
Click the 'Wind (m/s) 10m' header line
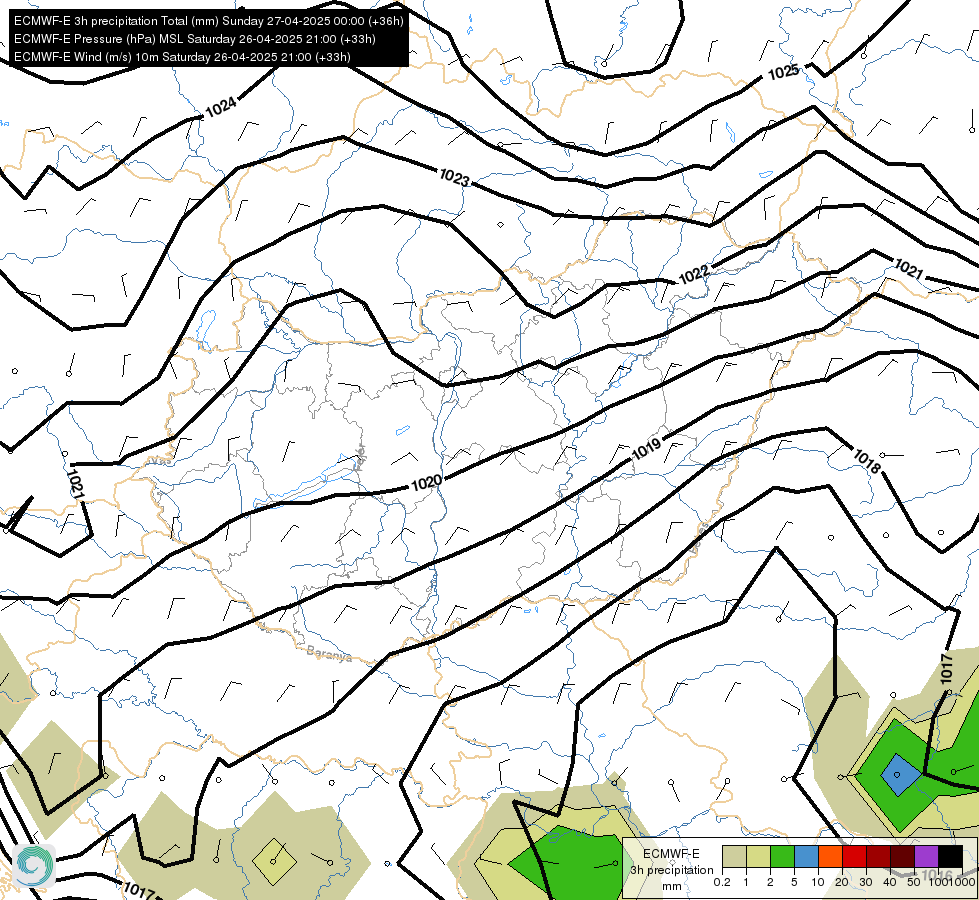pyautogui.click(x=182, y=57)
